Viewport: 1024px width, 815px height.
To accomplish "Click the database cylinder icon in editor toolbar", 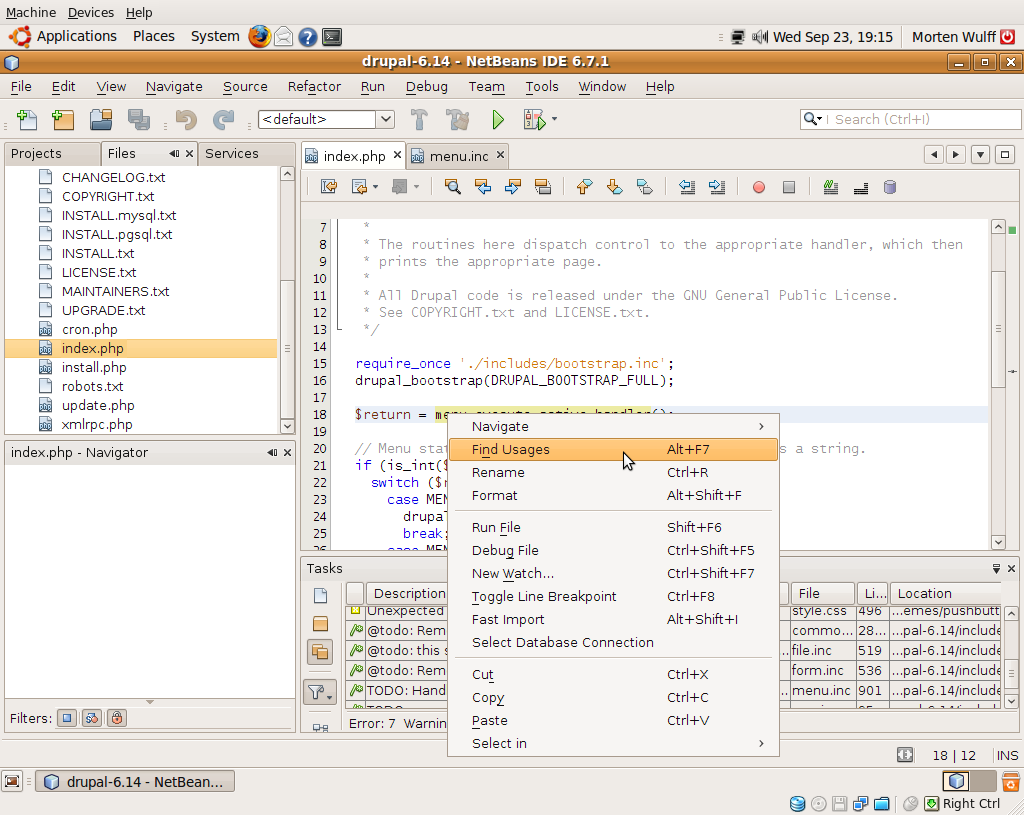I will point(889,187).
